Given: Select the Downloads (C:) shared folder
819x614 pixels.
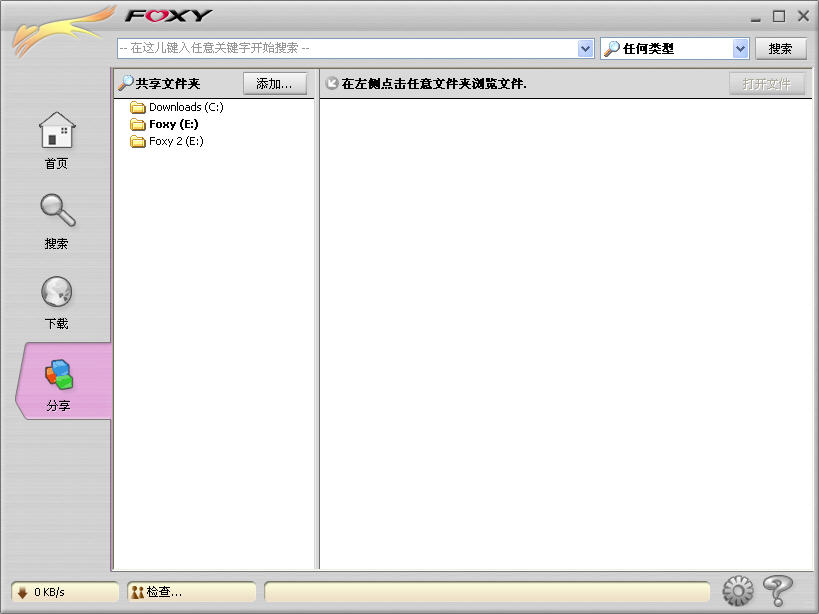Looking at the screenshot, I should point(185,107).
